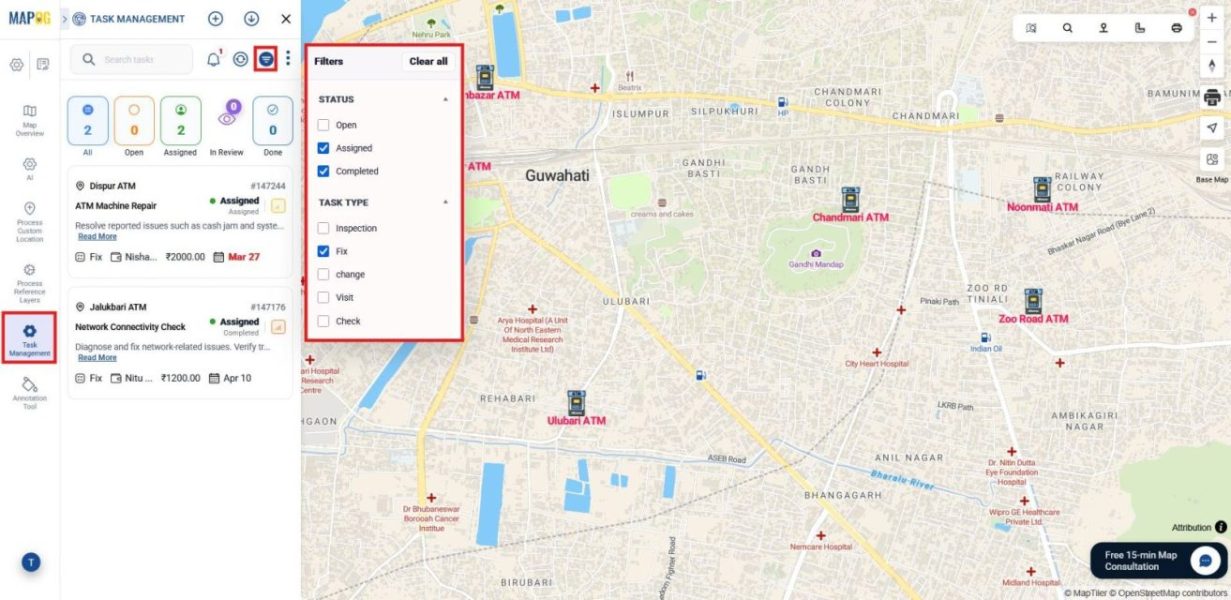Click the create new task plus icon

(216, 19)
